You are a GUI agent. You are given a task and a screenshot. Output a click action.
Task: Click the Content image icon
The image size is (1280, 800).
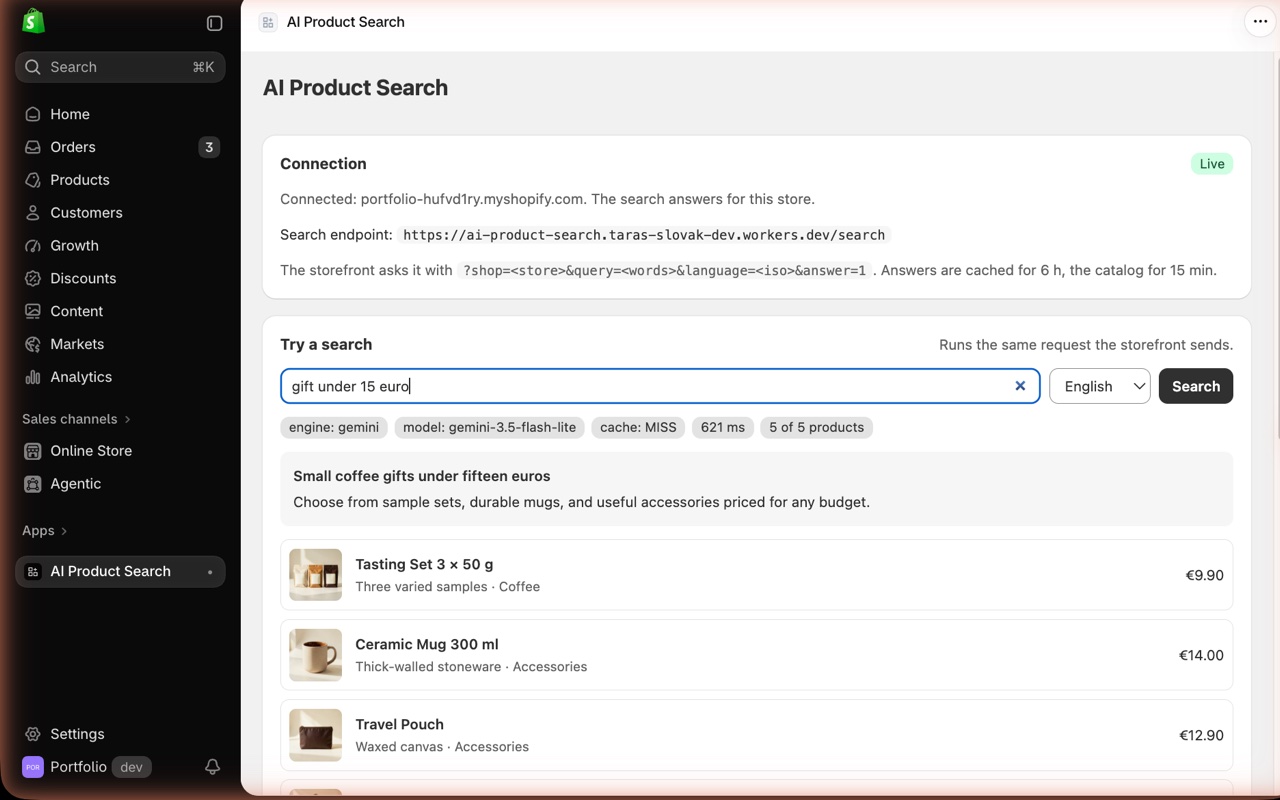[33, 311]
